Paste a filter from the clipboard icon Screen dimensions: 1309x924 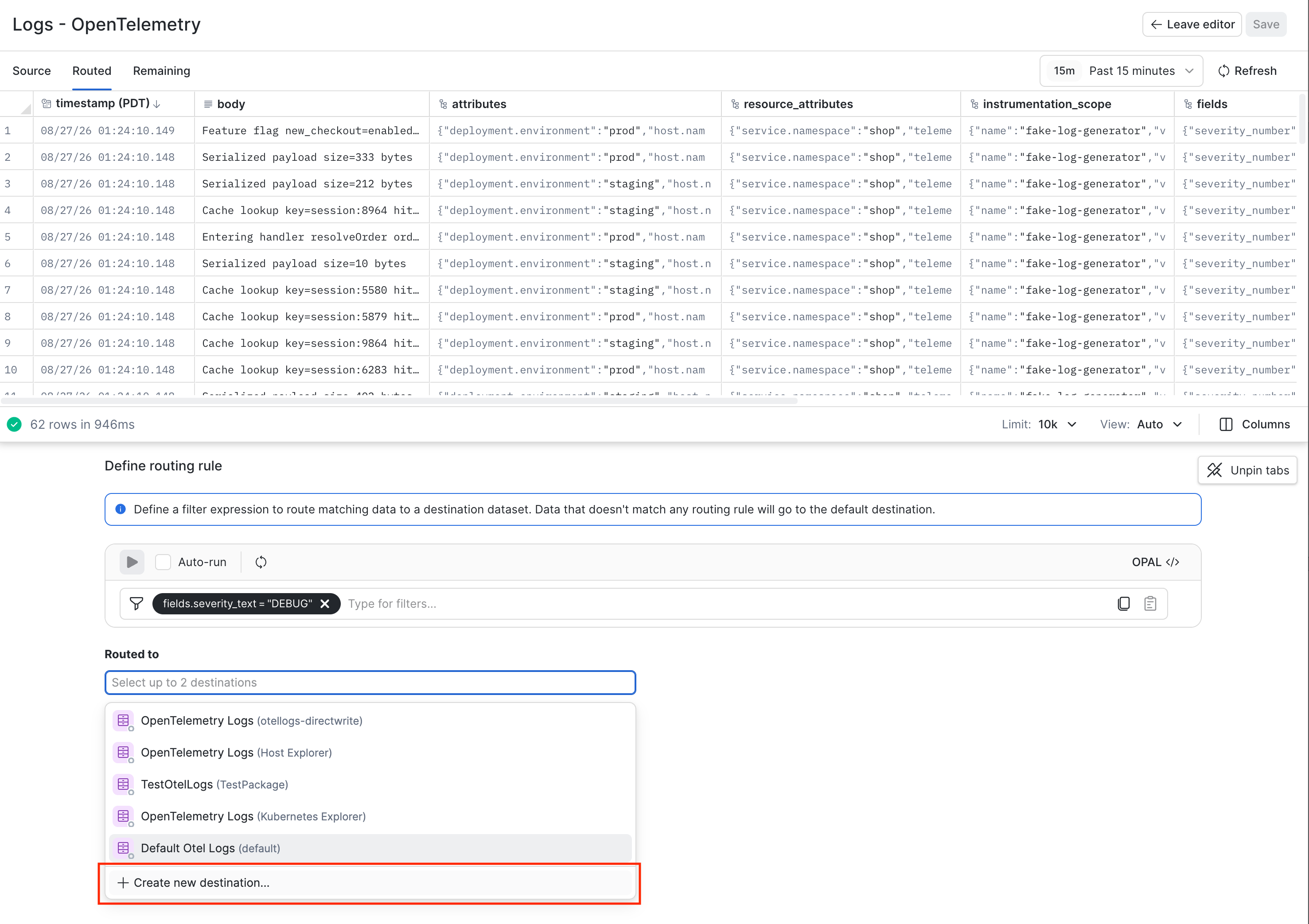pos(1150,604)
